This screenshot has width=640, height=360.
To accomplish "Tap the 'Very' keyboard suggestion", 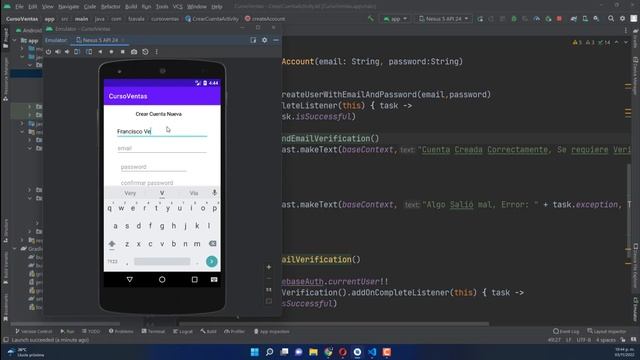I will click(130, 193).
